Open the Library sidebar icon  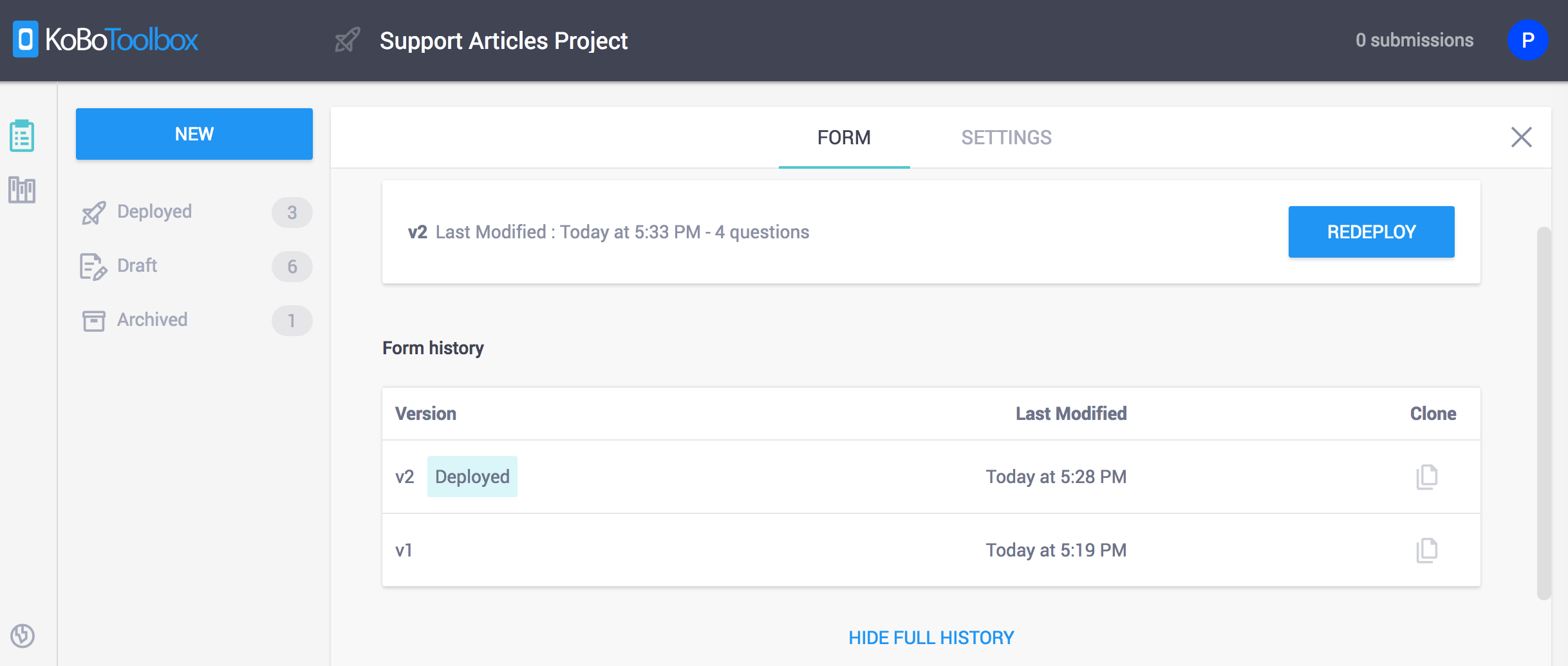point(22,190)
